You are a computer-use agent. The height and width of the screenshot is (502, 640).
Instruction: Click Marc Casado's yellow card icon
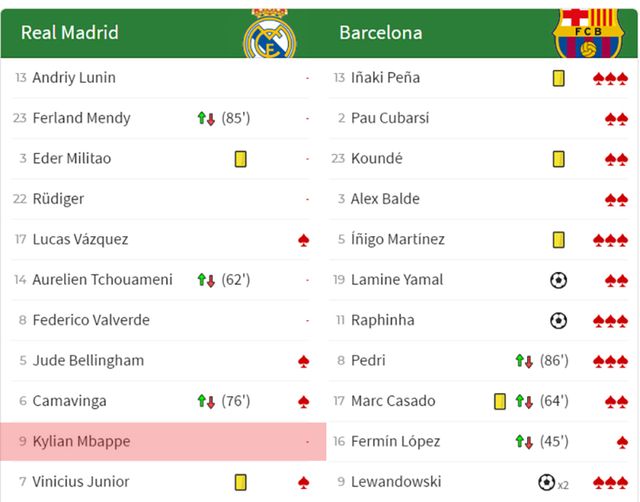click(499, 401)
